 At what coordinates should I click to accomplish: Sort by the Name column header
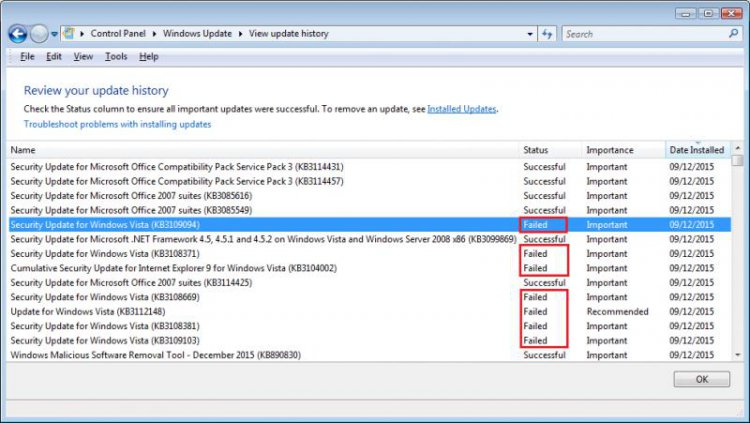[x=263, y=150]
